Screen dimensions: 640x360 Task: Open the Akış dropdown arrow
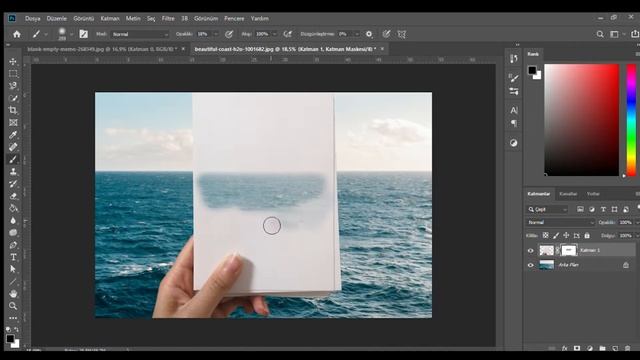[x=275, y=34]
